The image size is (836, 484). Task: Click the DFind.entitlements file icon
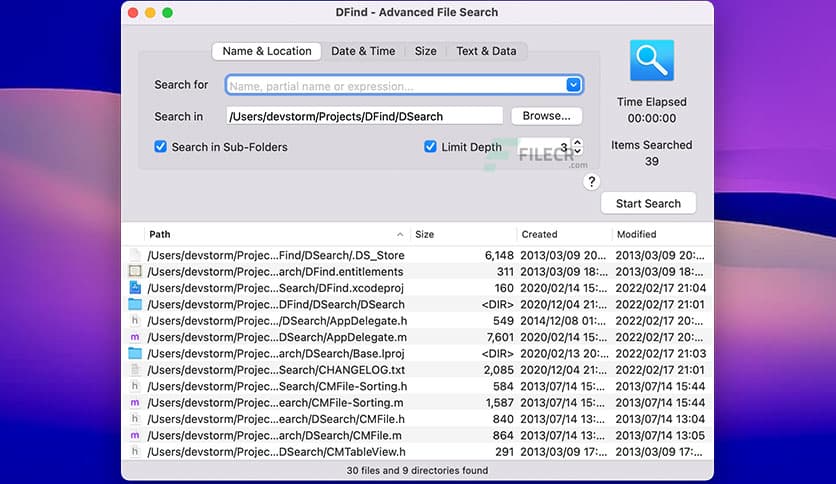pyautogui.click(x=135, y=271)
